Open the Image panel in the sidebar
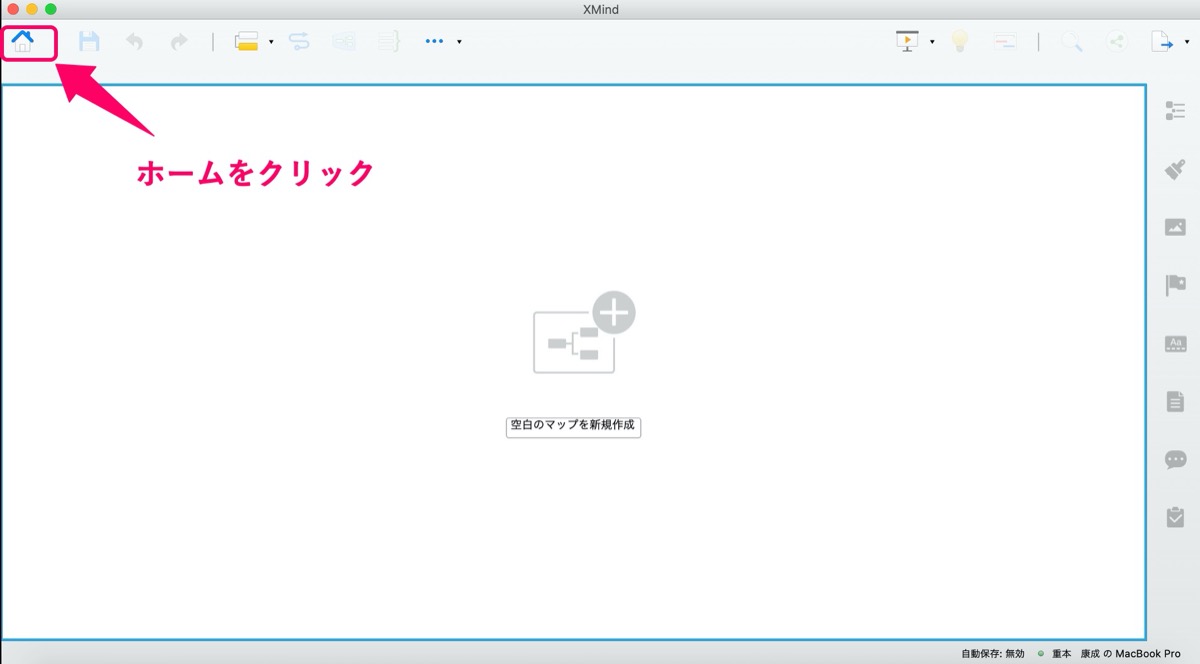The width and height of the screenshot is (1200, 664). pyautogui.click(x=1175, y=227)
